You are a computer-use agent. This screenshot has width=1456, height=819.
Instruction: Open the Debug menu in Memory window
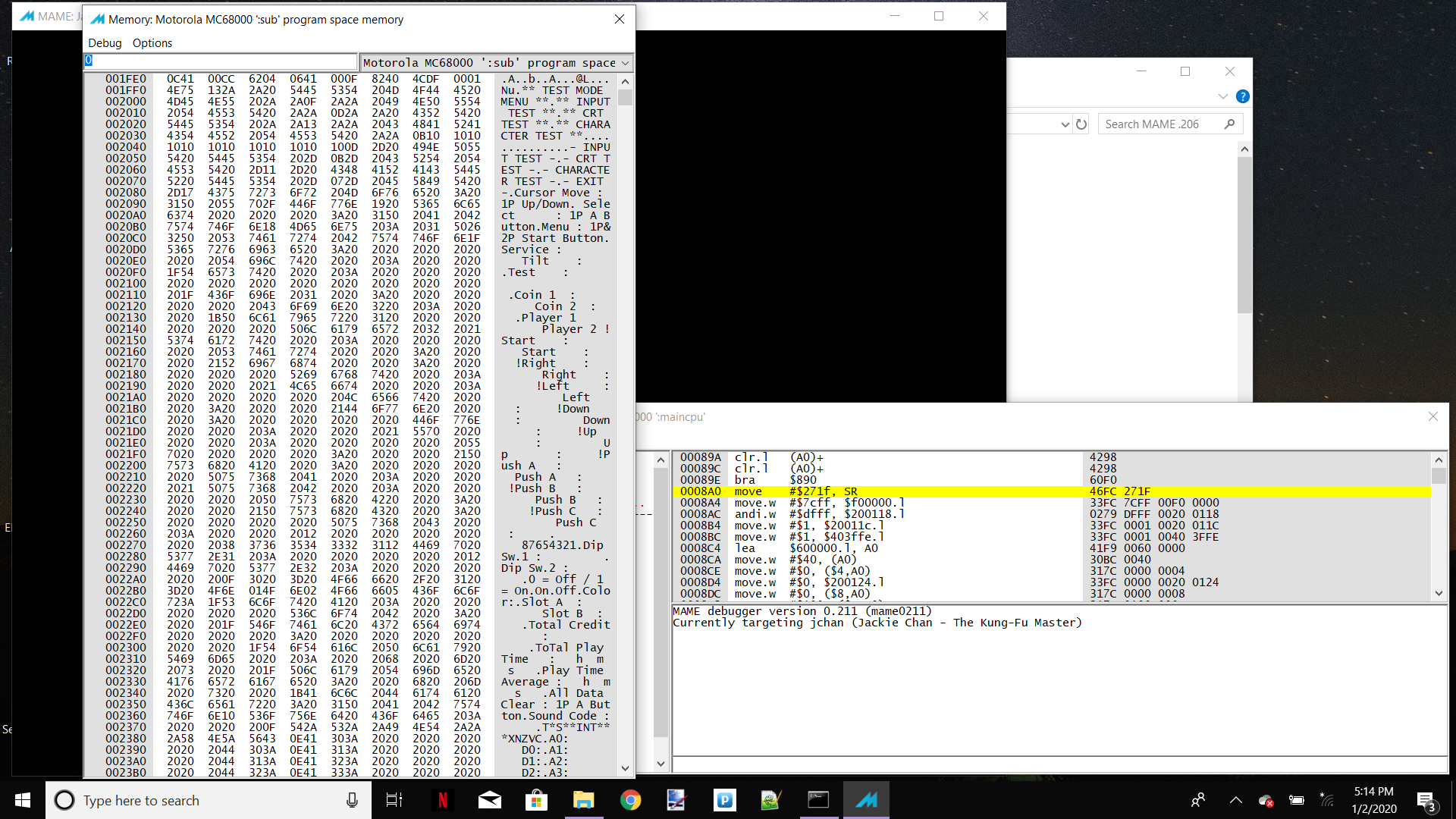click(x=105, y=43)
